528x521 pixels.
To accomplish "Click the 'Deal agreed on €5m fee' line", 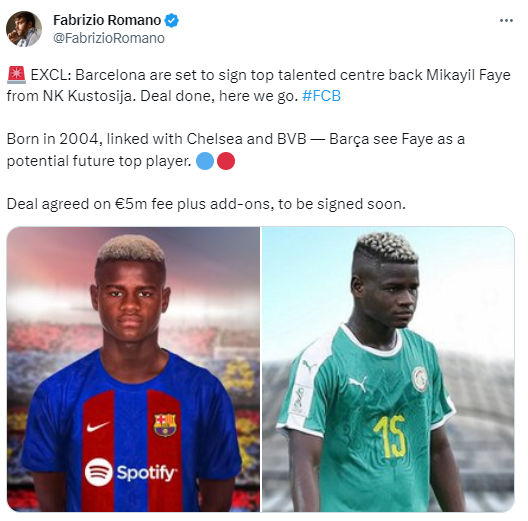I will click(x=206, y=204).
